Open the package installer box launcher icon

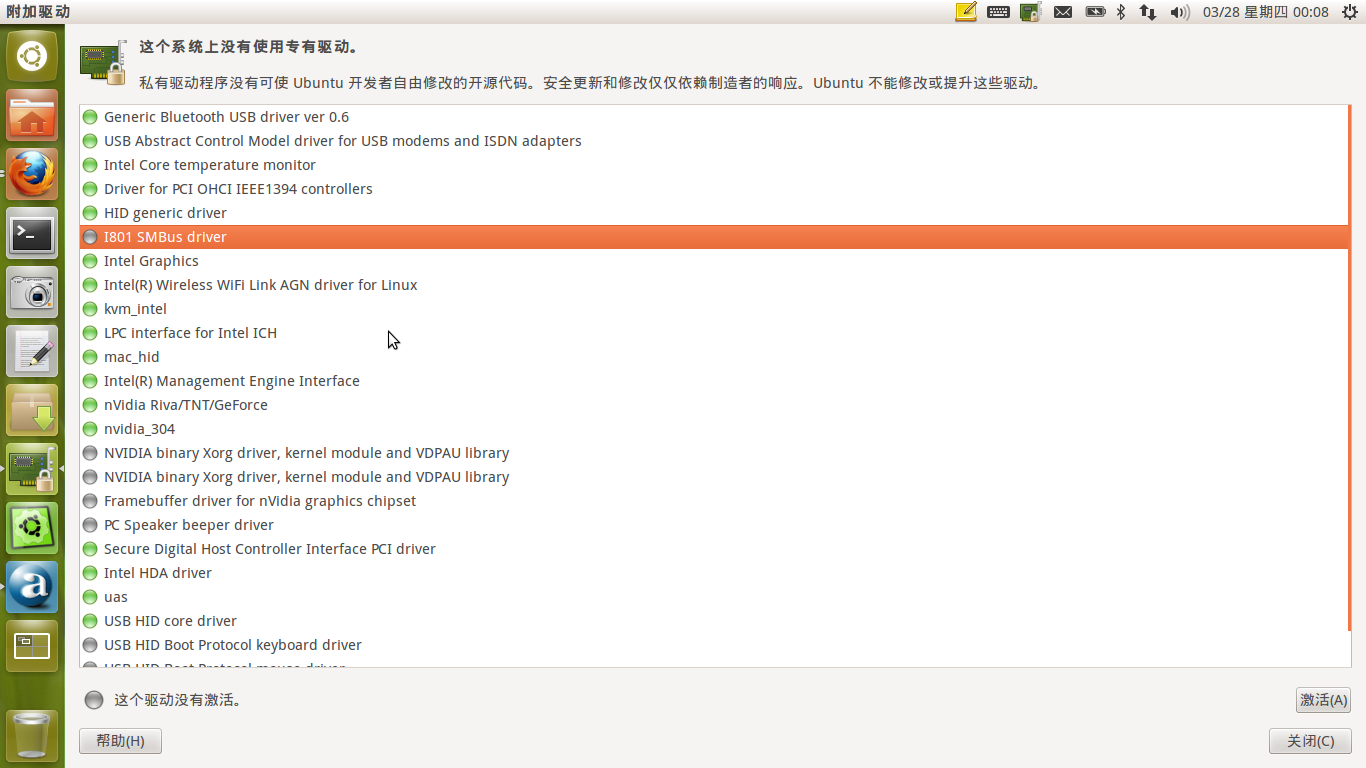[32, 410]
